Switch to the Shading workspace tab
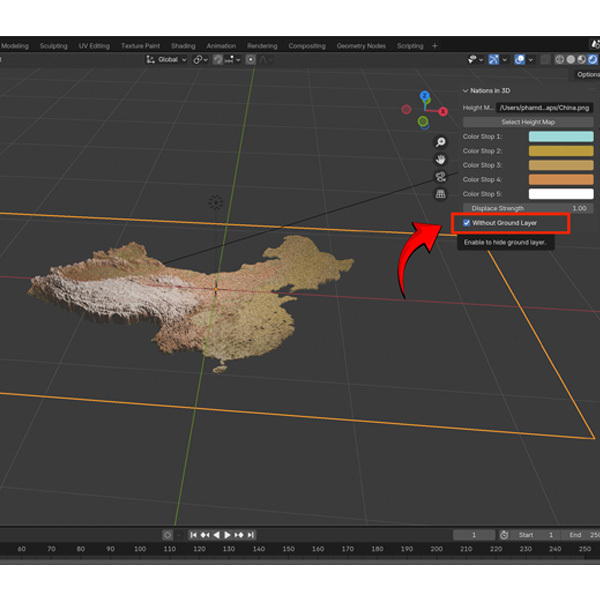The width and height of the screenshot is (600, 600). (x=183, y=46)
